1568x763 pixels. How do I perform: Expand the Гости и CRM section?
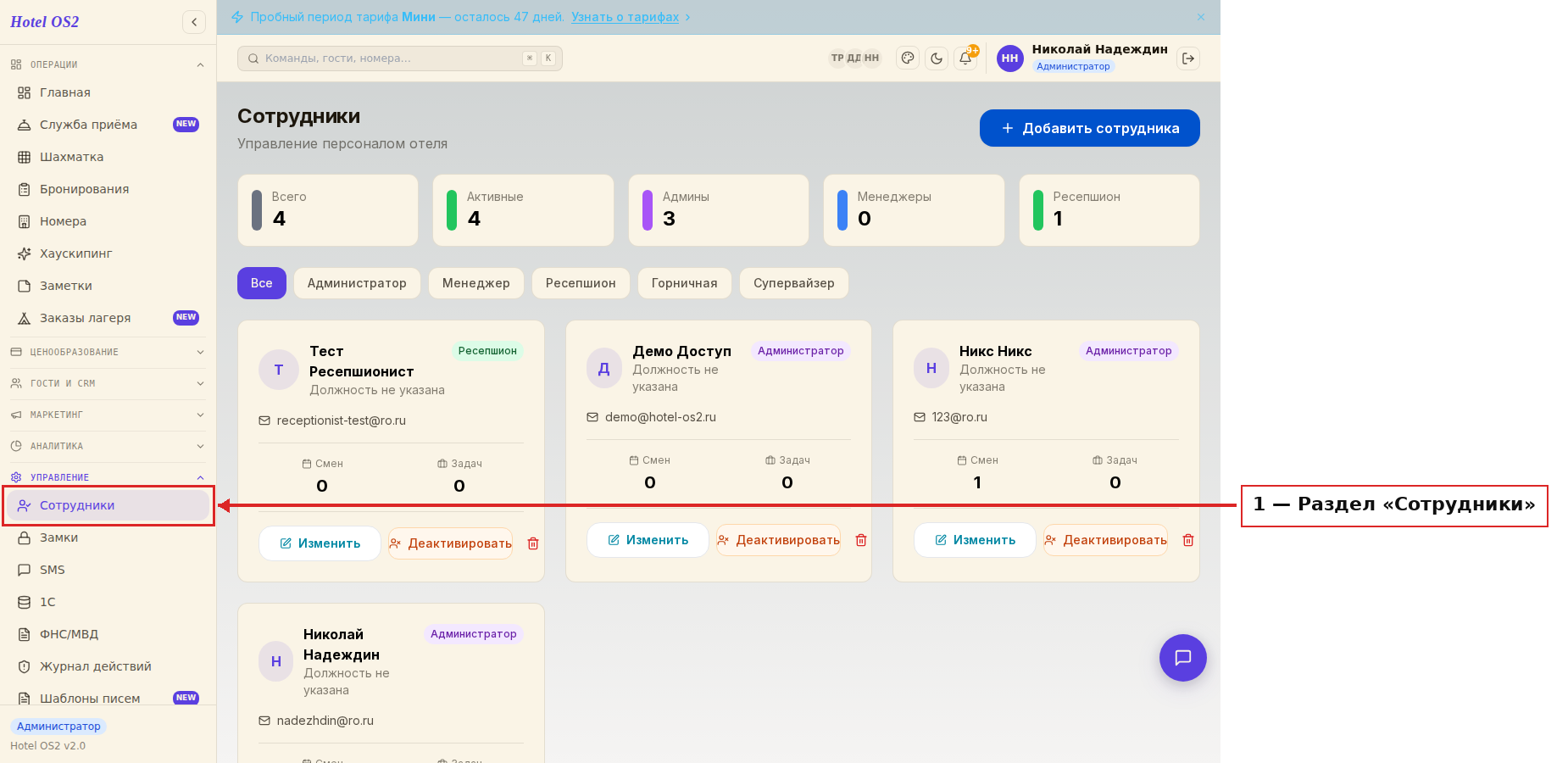[108, 383]
